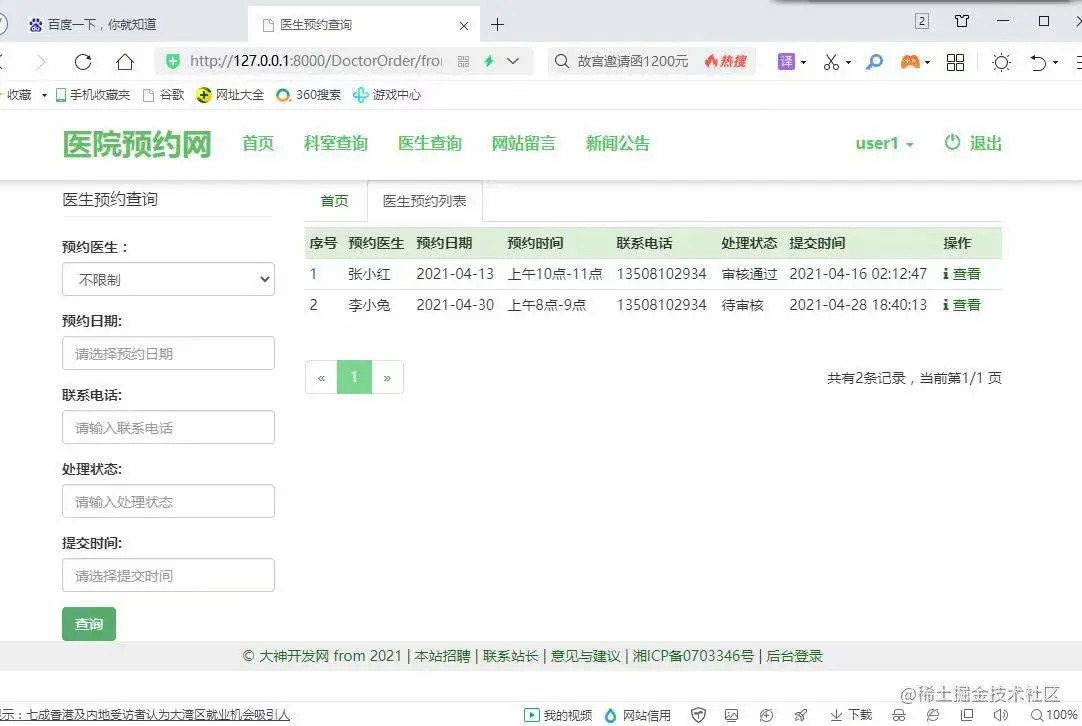Open the shirt skin icon in title bar
The height and width of the screenshot is (726, 1082).
[962, 21]
